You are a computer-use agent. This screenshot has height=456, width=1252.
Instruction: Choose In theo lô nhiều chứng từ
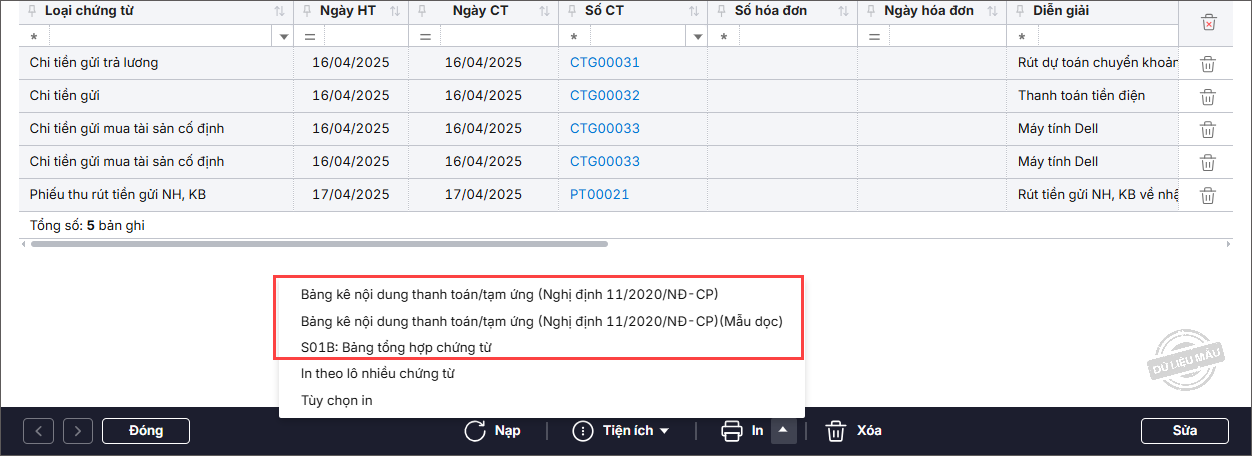click(x=378, y=373)
